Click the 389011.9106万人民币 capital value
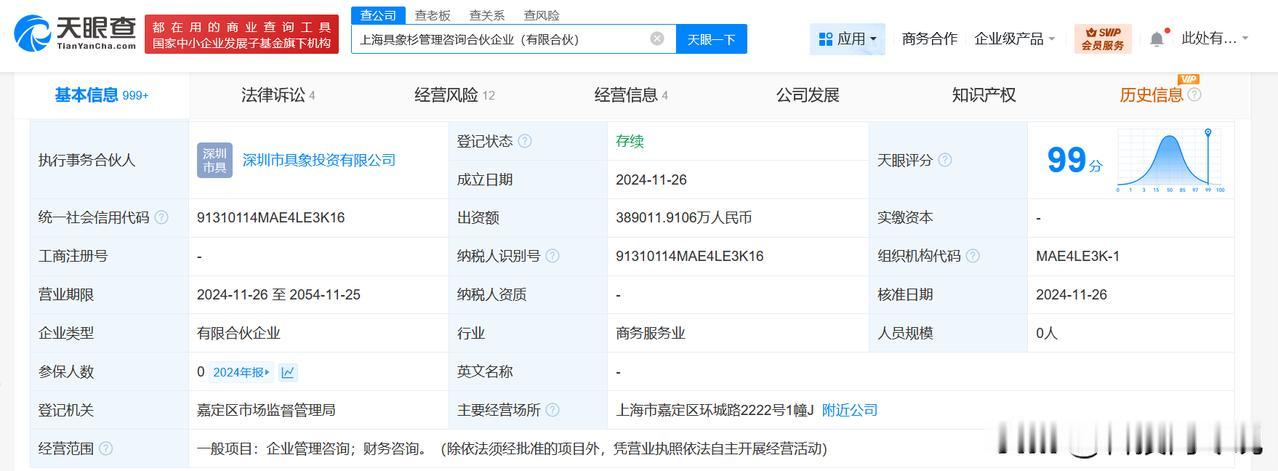This screenshot has height=471, width=1278. [x=684, y=217]
